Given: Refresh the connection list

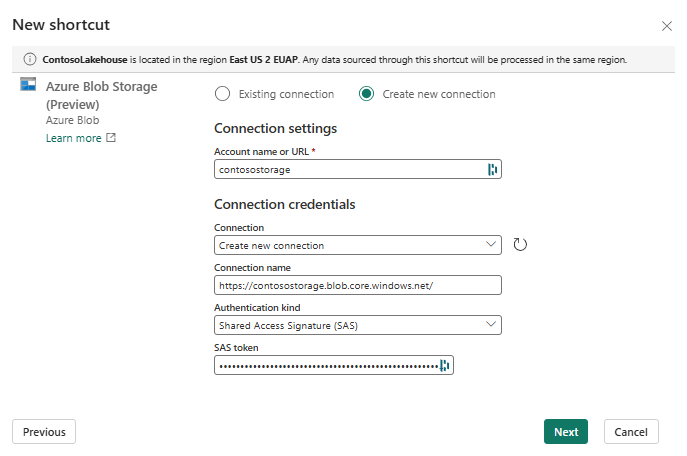Looking at the screenshot, I should [520, 244].
